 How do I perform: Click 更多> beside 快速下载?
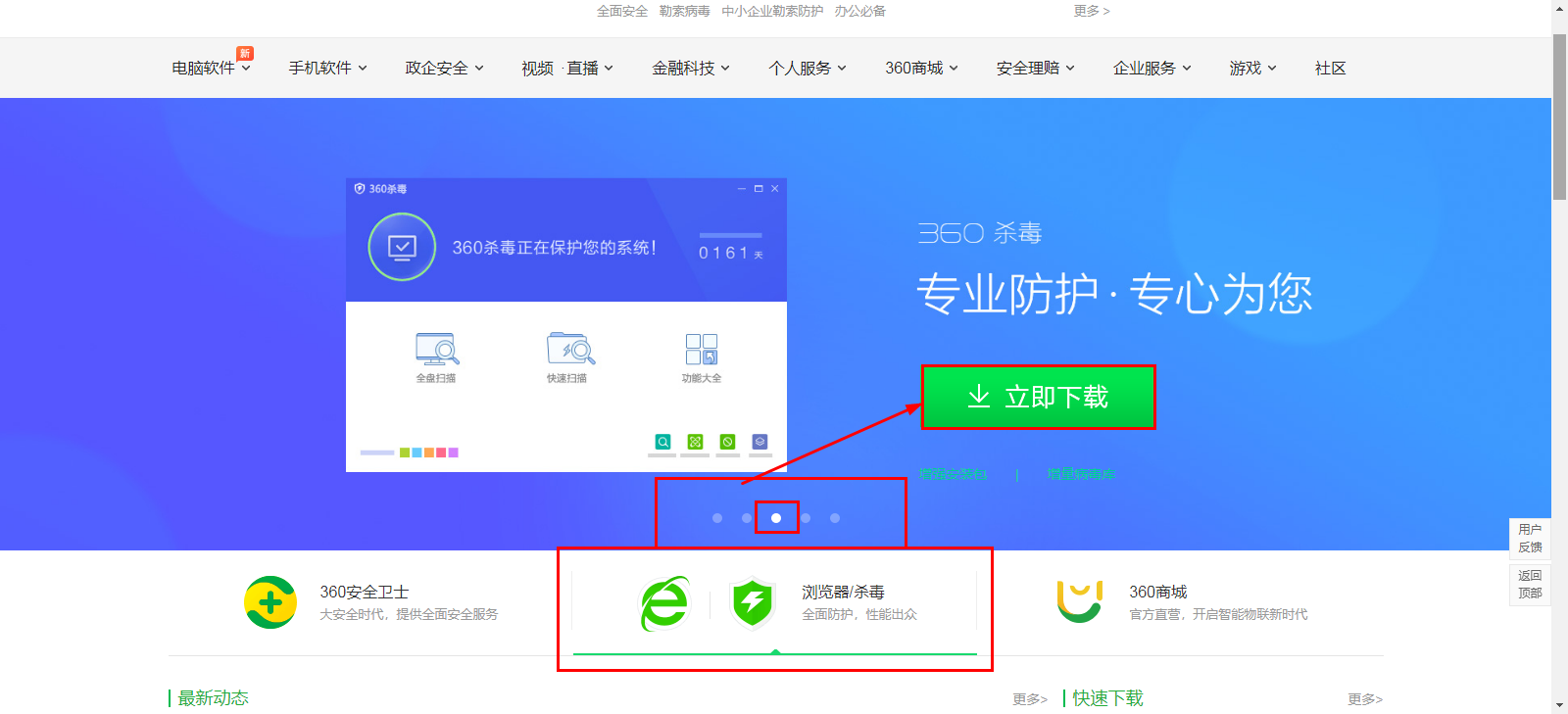point(1365,699)
